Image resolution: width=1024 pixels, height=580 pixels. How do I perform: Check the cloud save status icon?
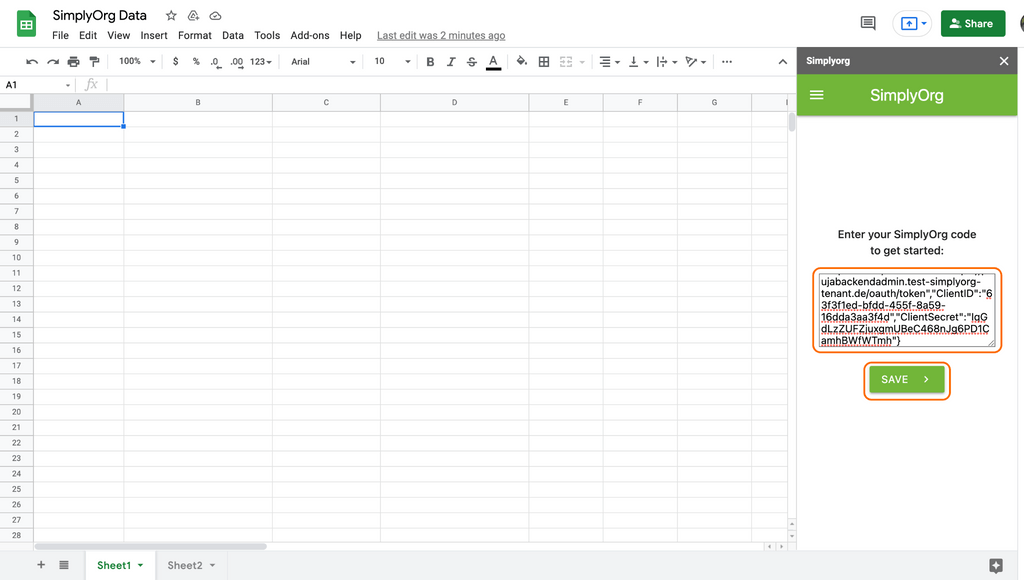click(x=216, y=16)
